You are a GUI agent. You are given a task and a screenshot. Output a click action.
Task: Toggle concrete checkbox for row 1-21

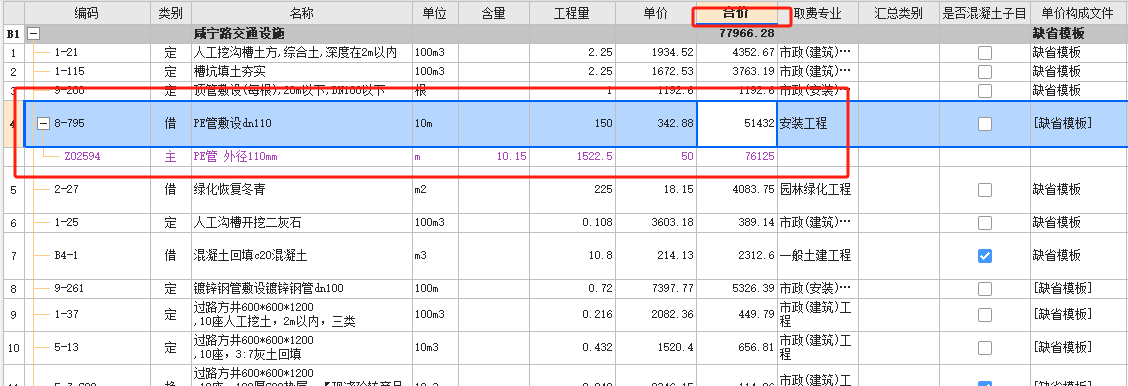[x=984, y=52]
